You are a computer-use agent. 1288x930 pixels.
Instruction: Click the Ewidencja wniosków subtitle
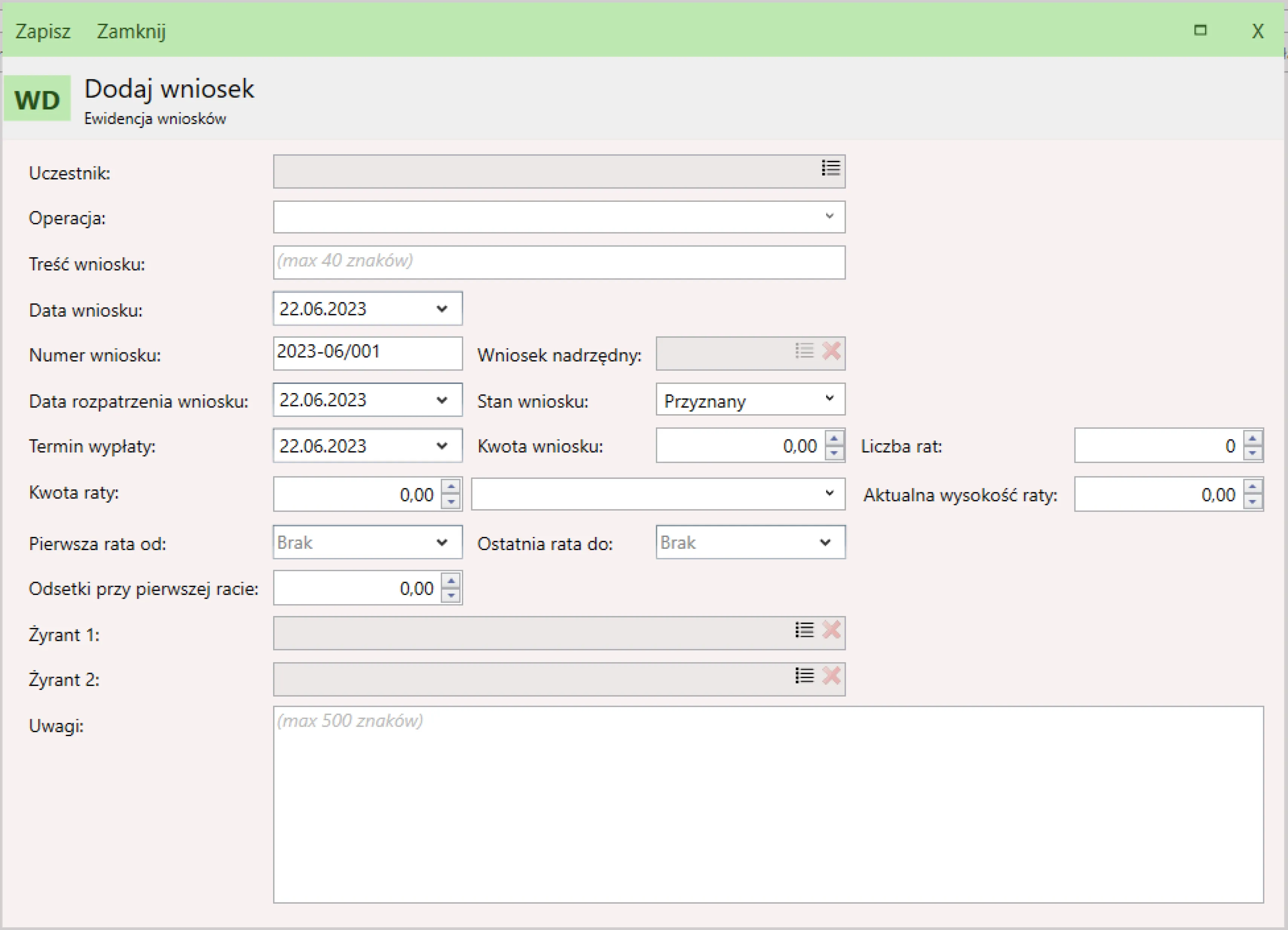pyautogui.click(x=155, y=119)
